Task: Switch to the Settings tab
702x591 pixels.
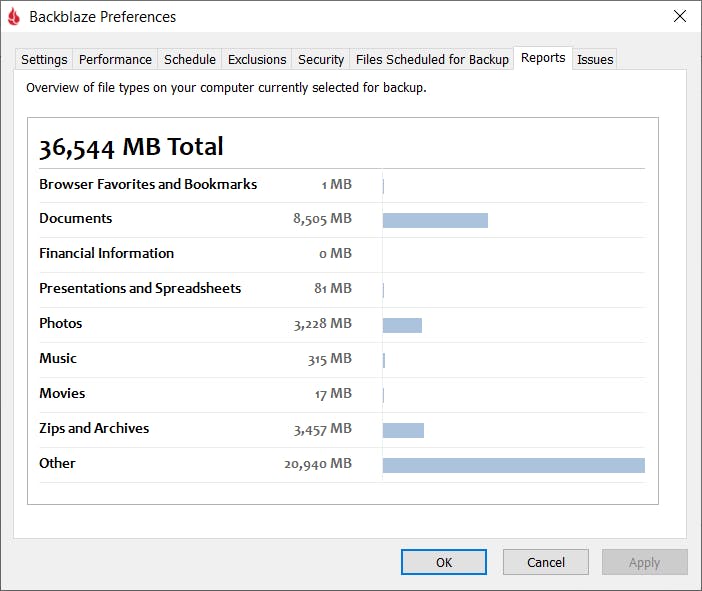Action: click(x=44, y=59)
